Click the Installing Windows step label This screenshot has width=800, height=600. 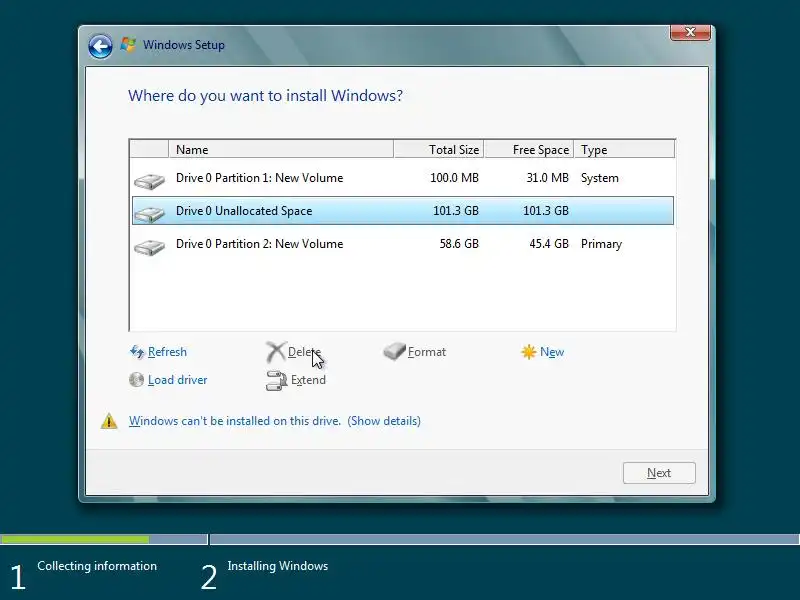pyautogui.click(x=278, y=566)
